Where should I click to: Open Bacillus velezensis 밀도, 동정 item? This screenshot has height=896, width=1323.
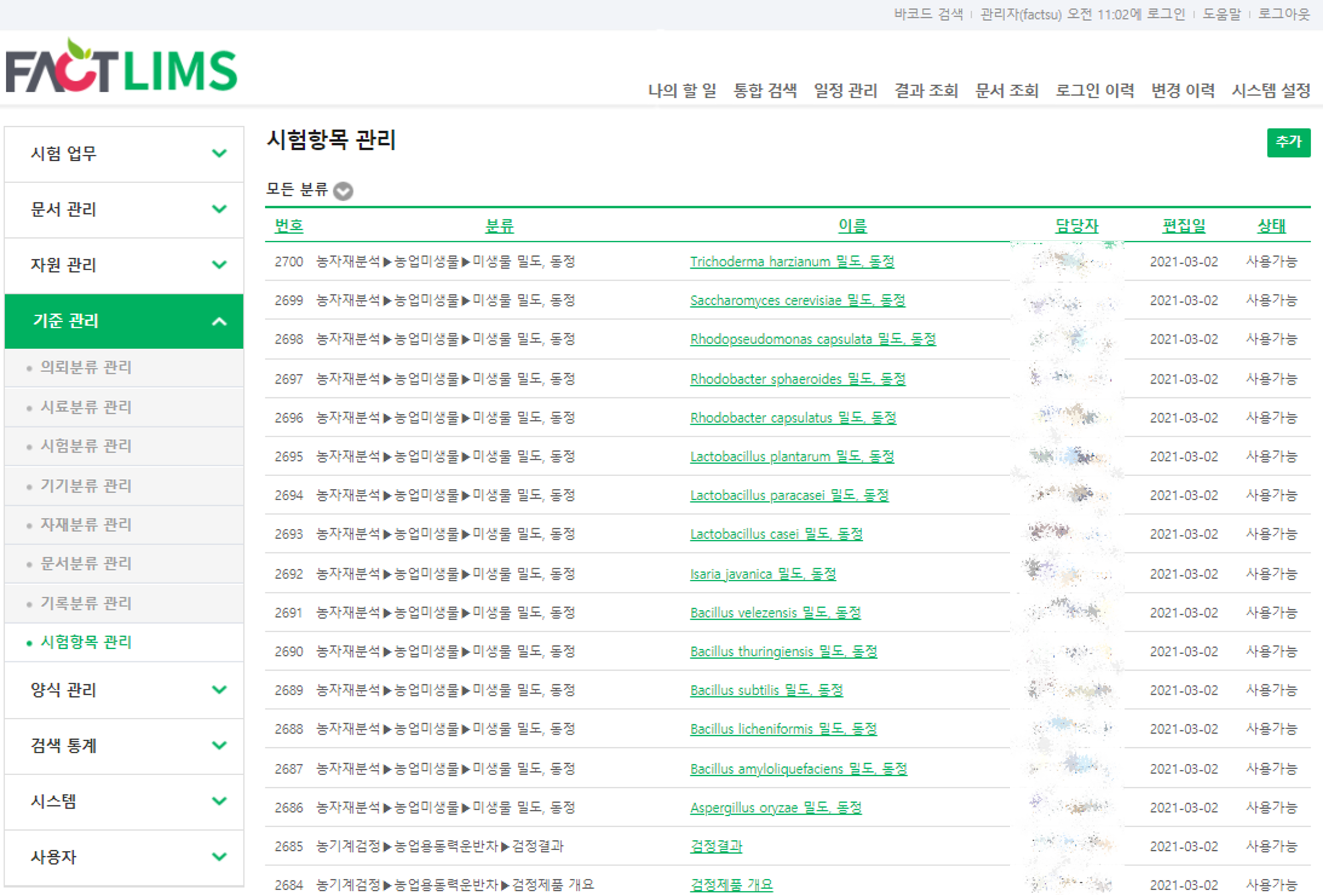click(x=775, y=613)
